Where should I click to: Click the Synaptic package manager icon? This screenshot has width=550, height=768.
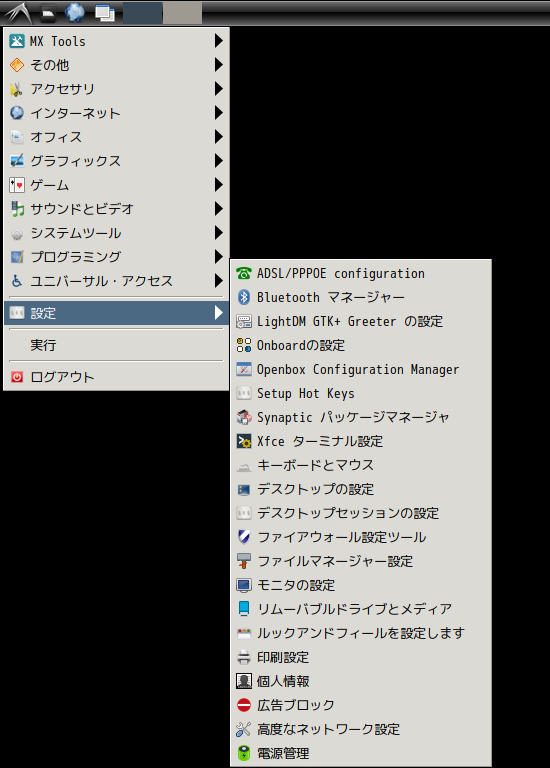(x=243, y=417)
